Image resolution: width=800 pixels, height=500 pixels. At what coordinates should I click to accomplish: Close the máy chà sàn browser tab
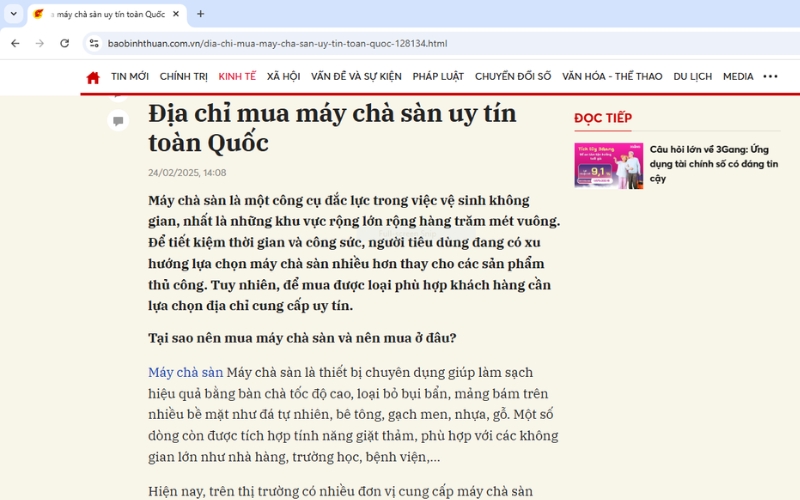click(x=176, y=14)
